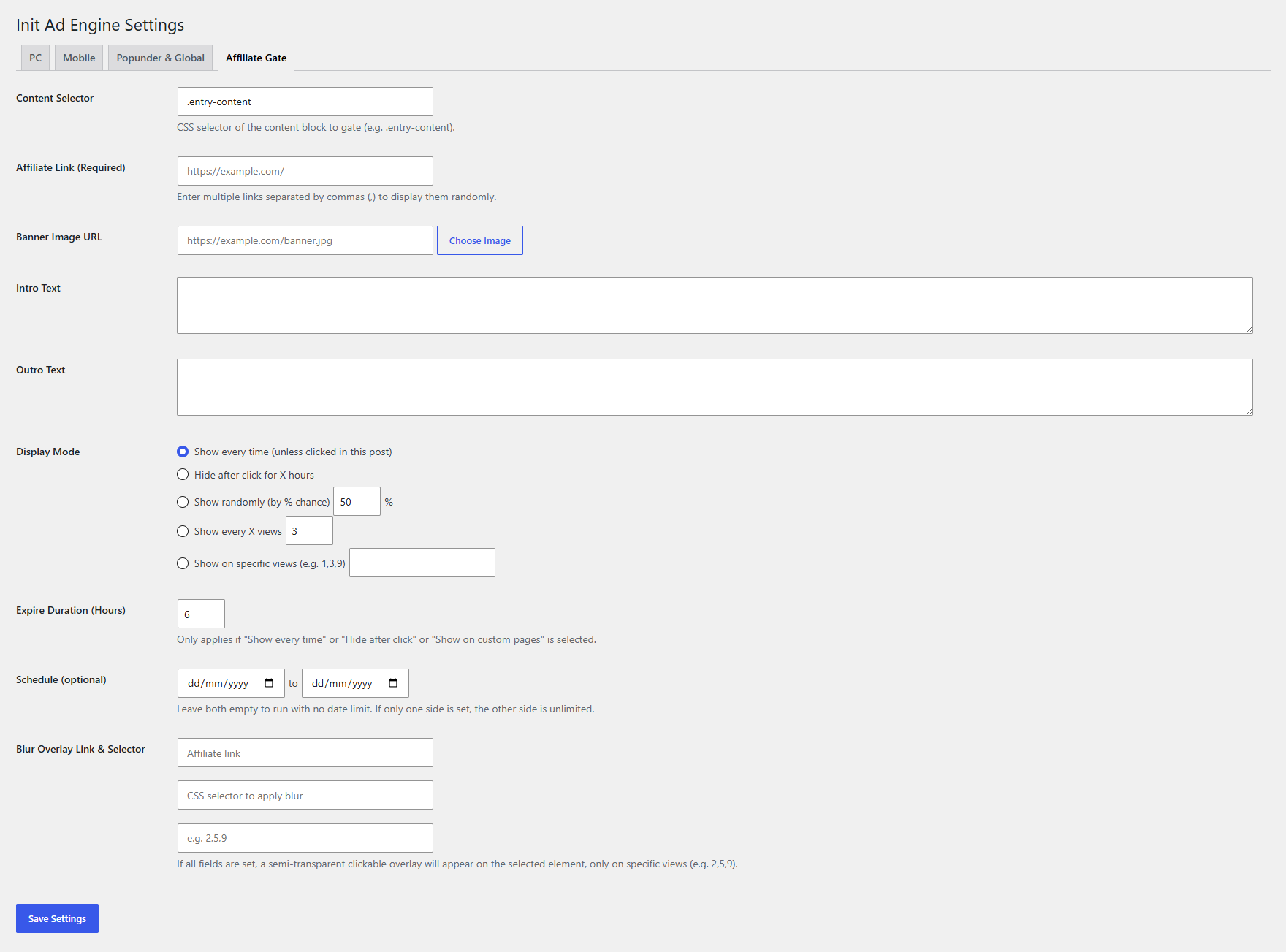Open calendar picker for schedule end date
1286x952 pixels.
pyautogui.click(x=393, y=683)
